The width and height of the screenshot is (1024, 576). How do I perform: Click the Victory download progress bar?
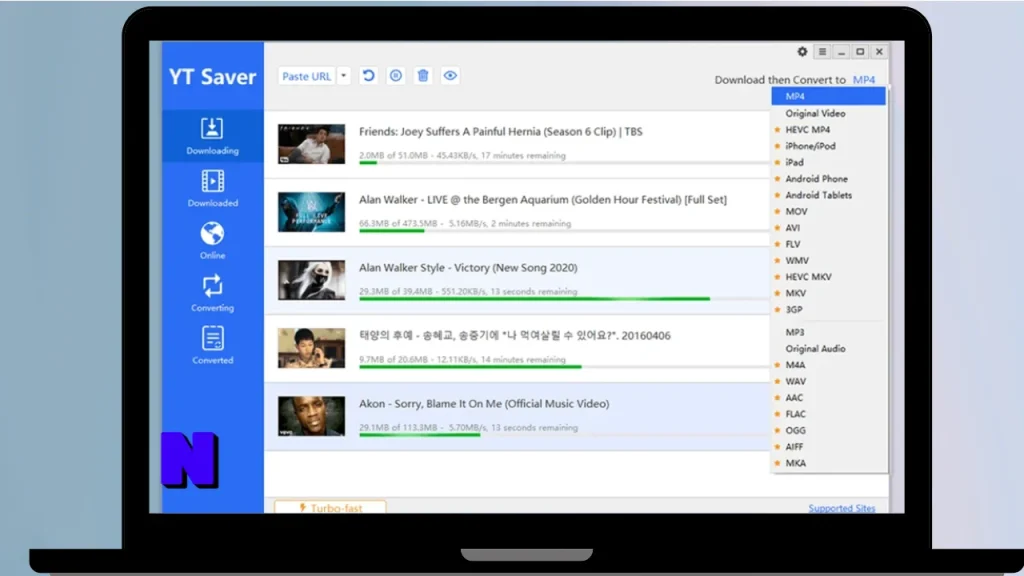pos(564,299)
